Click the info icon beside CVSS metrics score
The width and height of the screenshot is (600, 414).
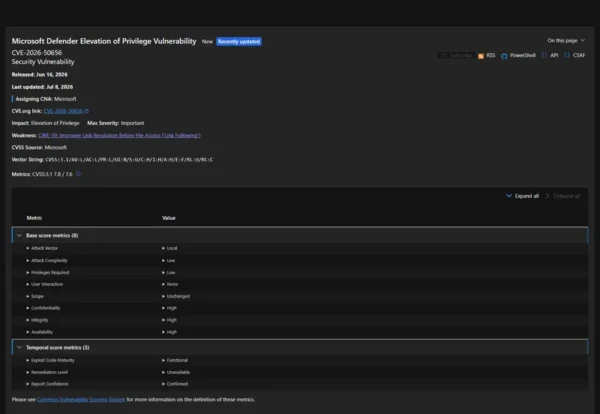pyautogui.click(x=78, y=174)
